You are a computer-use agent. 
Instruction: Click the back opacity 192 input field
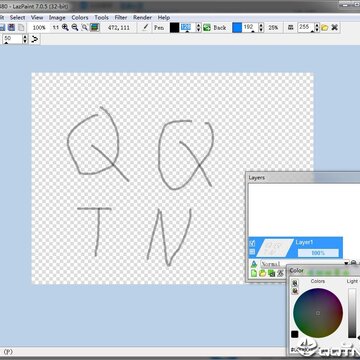[x=250, y=28]
